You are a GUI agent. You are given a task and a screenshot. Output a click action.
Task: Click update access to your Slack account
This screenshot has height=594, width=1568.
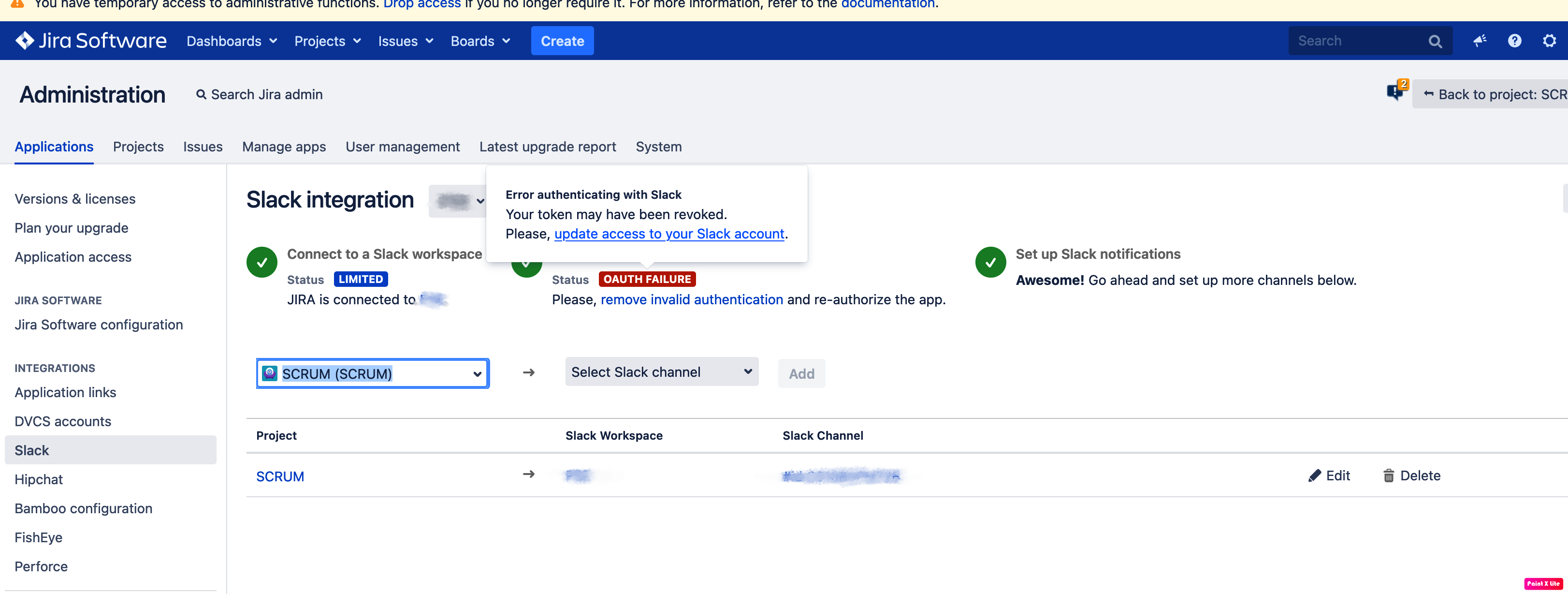click(x=669, y=234)
